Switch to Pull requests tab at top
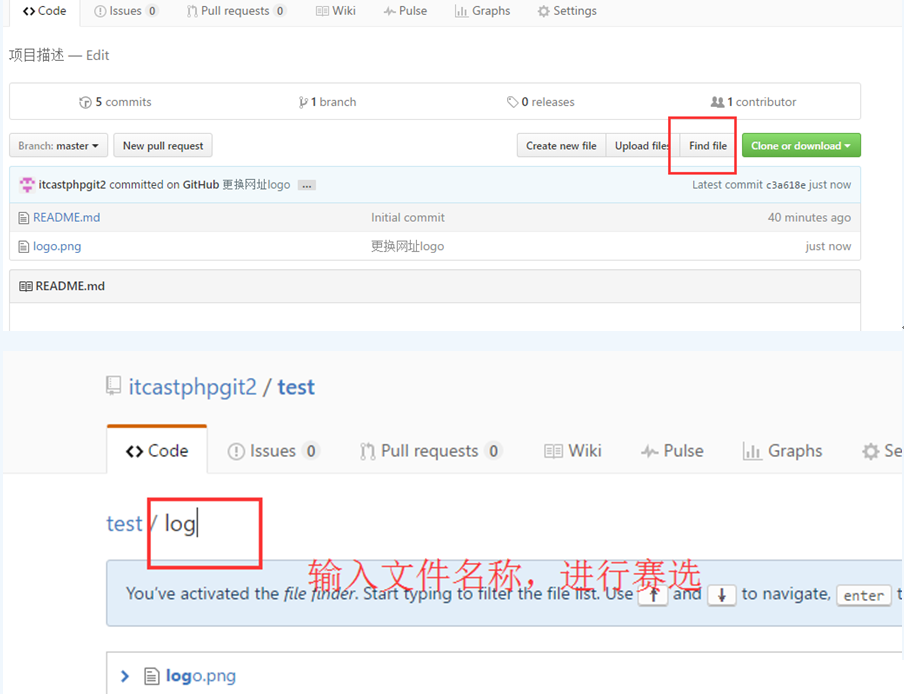904x694 pixels. tap(236, 11)
